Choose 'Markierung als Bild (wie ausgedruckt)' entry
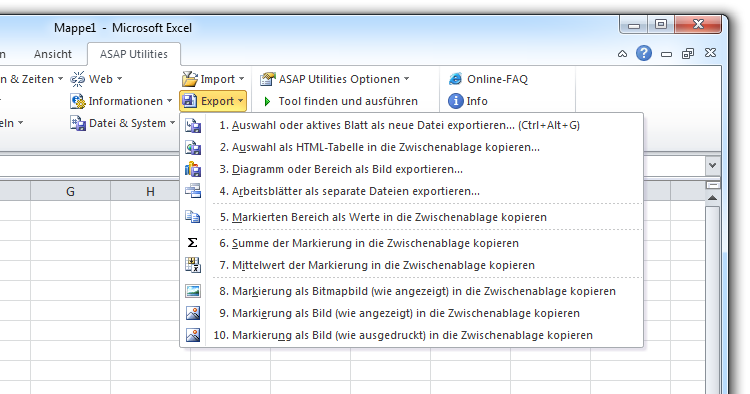This screenshot has width=750, height=394. click(x=412, y=335)
